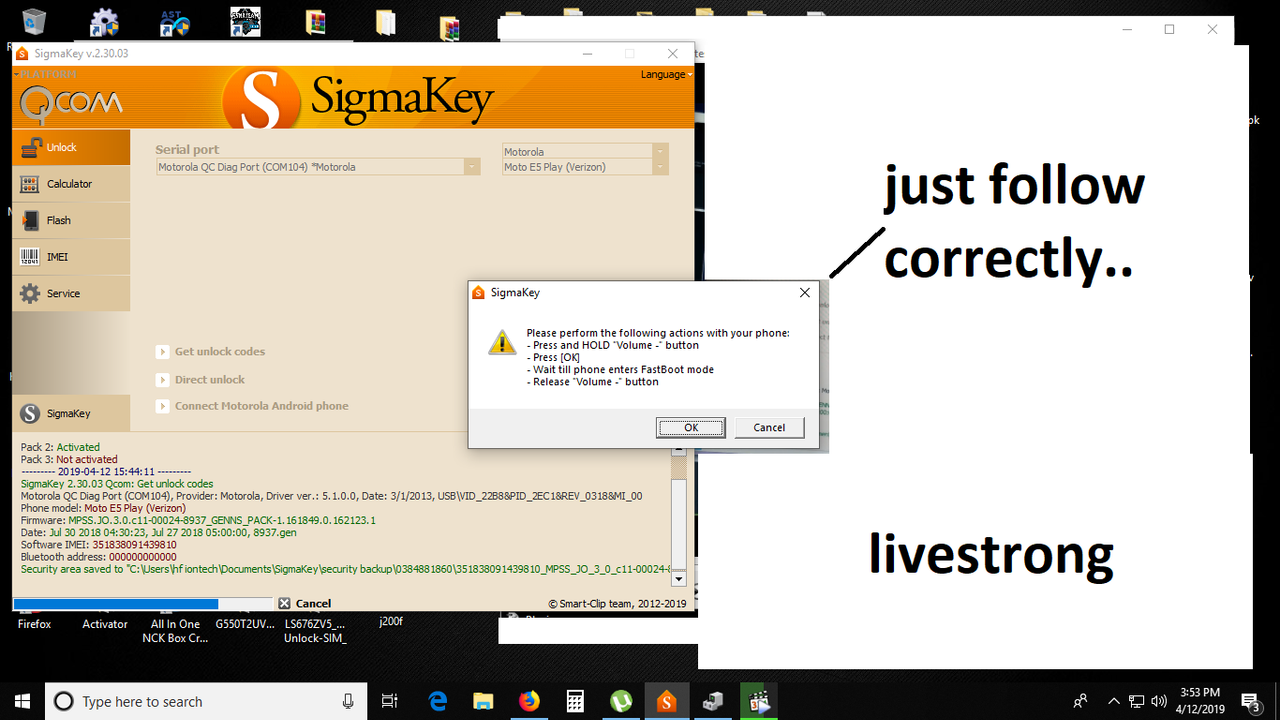Open WhatsApp from the taskbar
Image resolution: width=1280 pixels, height=720 pixels.
coord(621,701)
